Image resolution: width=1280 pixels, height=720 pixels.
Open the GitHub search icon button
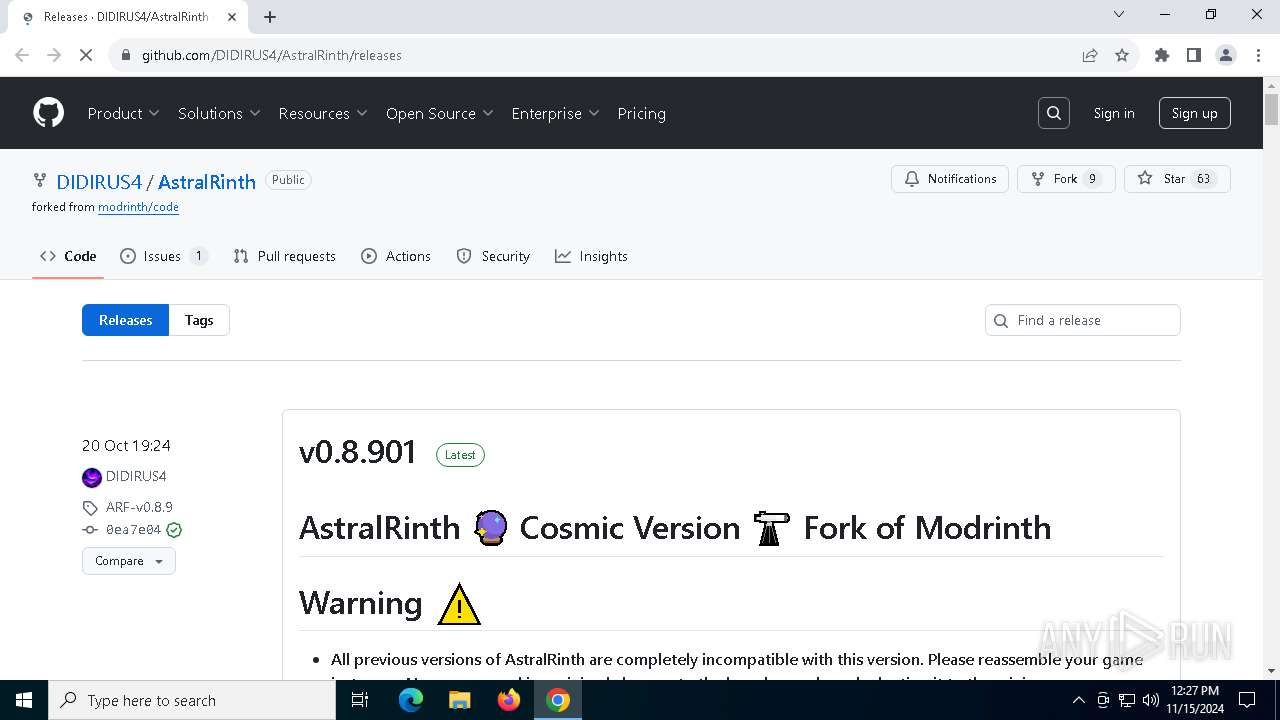point(1054,113)
